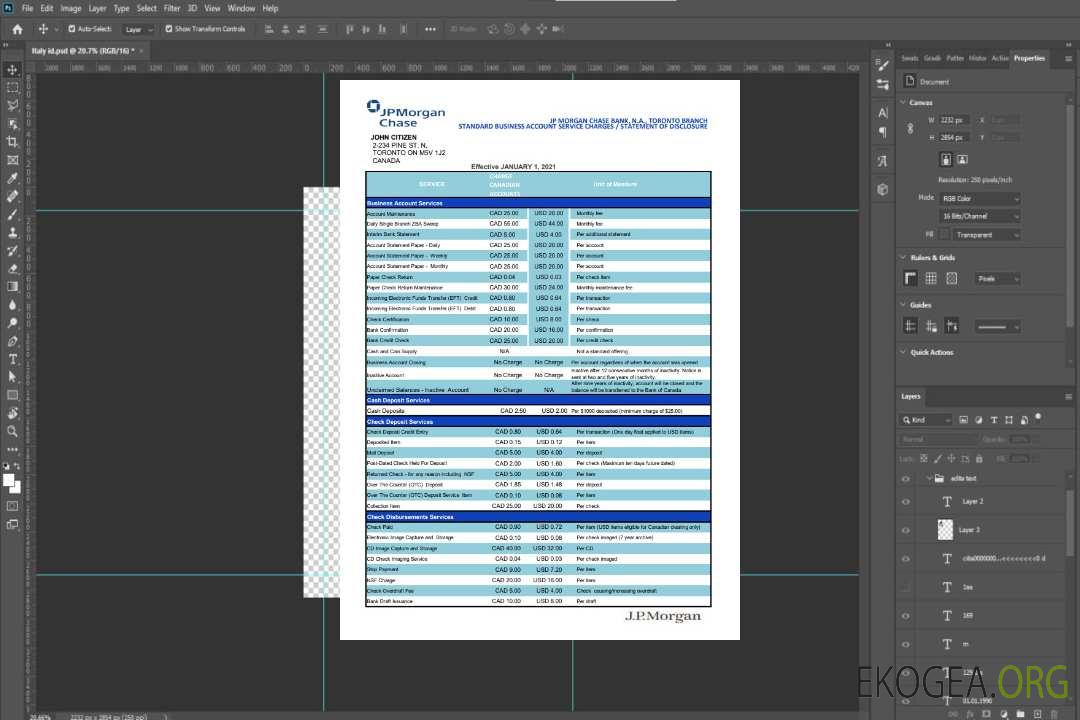Image resolution: width=1080 pixels, height=720 pixels.
Task: Select the Horizontal Type tool
Action: (12, 359)
